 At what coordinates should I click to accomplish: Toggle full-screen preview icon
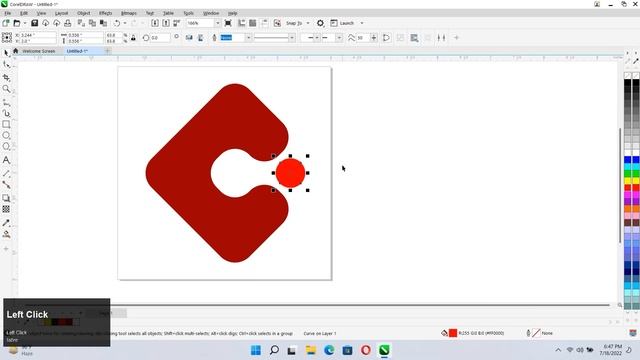click(x=228, y=23)
